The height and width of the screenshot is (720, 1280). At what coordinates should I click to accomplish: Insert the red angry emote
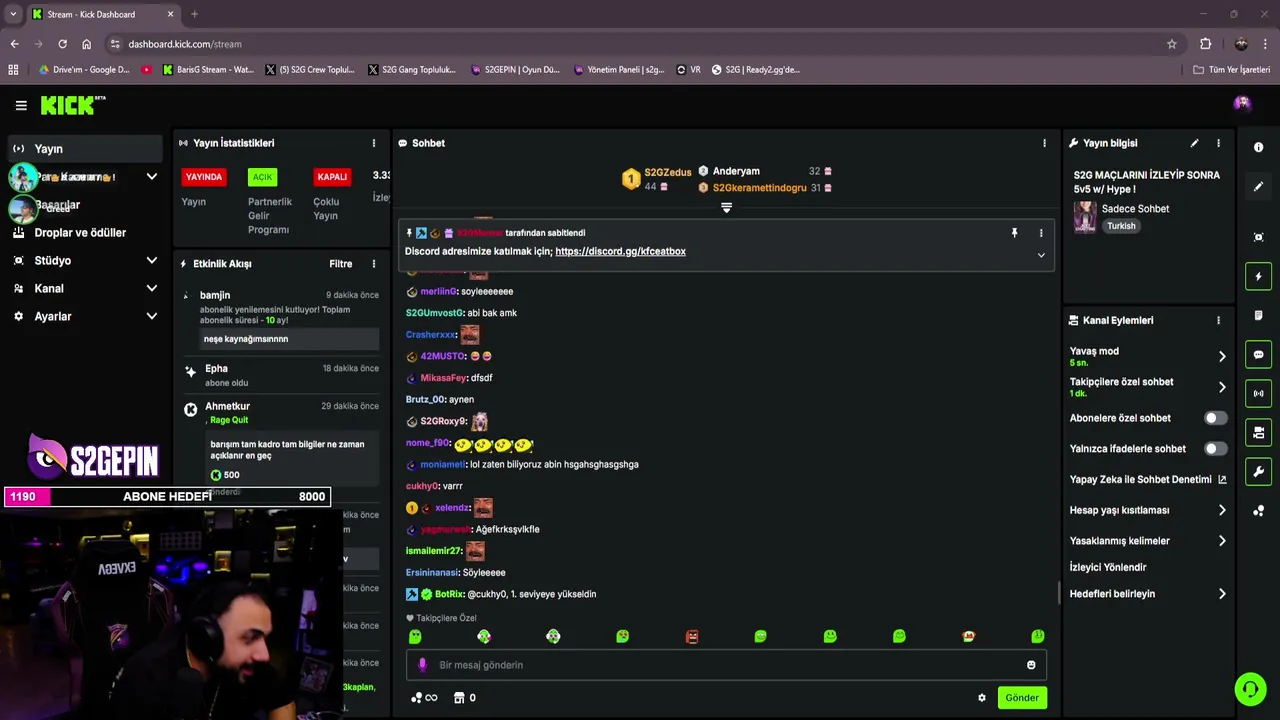(x=692, y=637)
